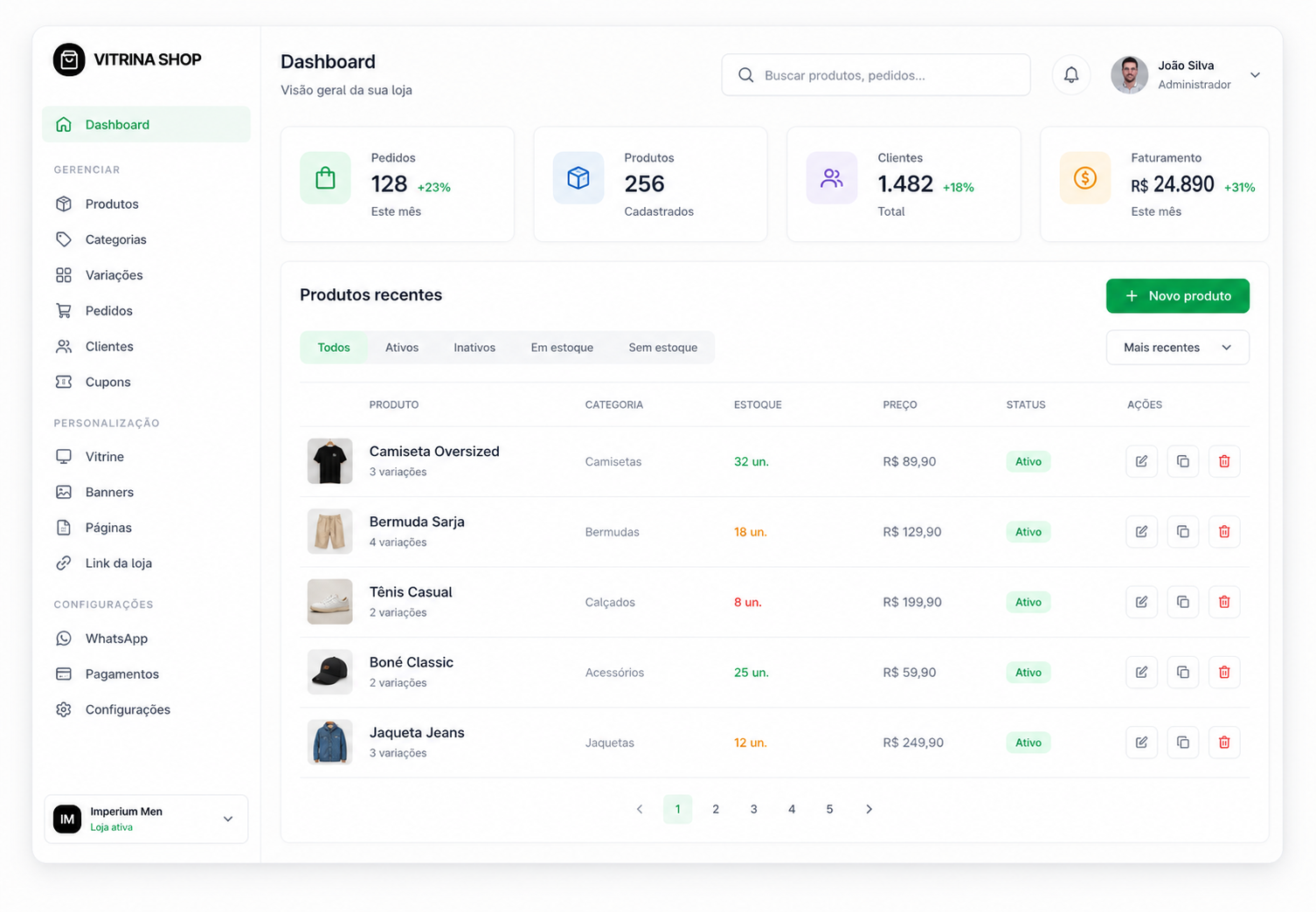
Task: Click the Vitrina Shop logo icon
Action: click(x=69, y=59)
